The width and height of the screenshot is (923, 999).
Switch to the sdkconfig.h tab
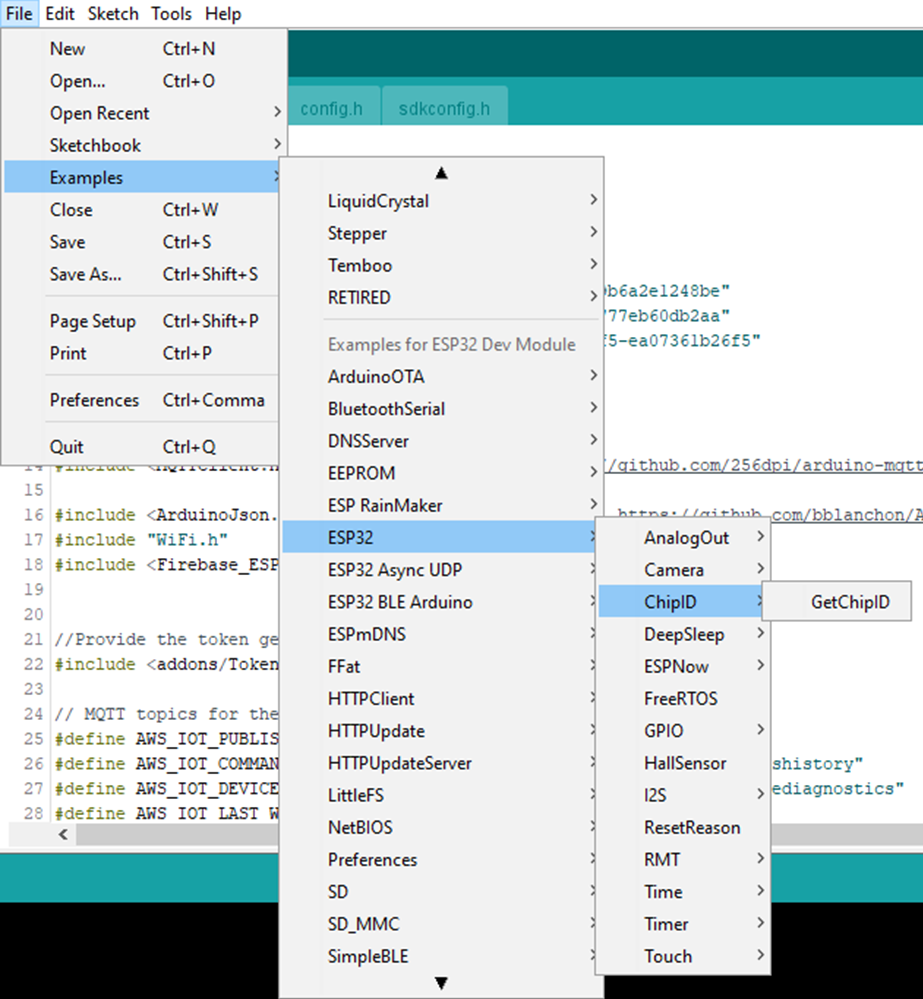click(x=444, y=108)
